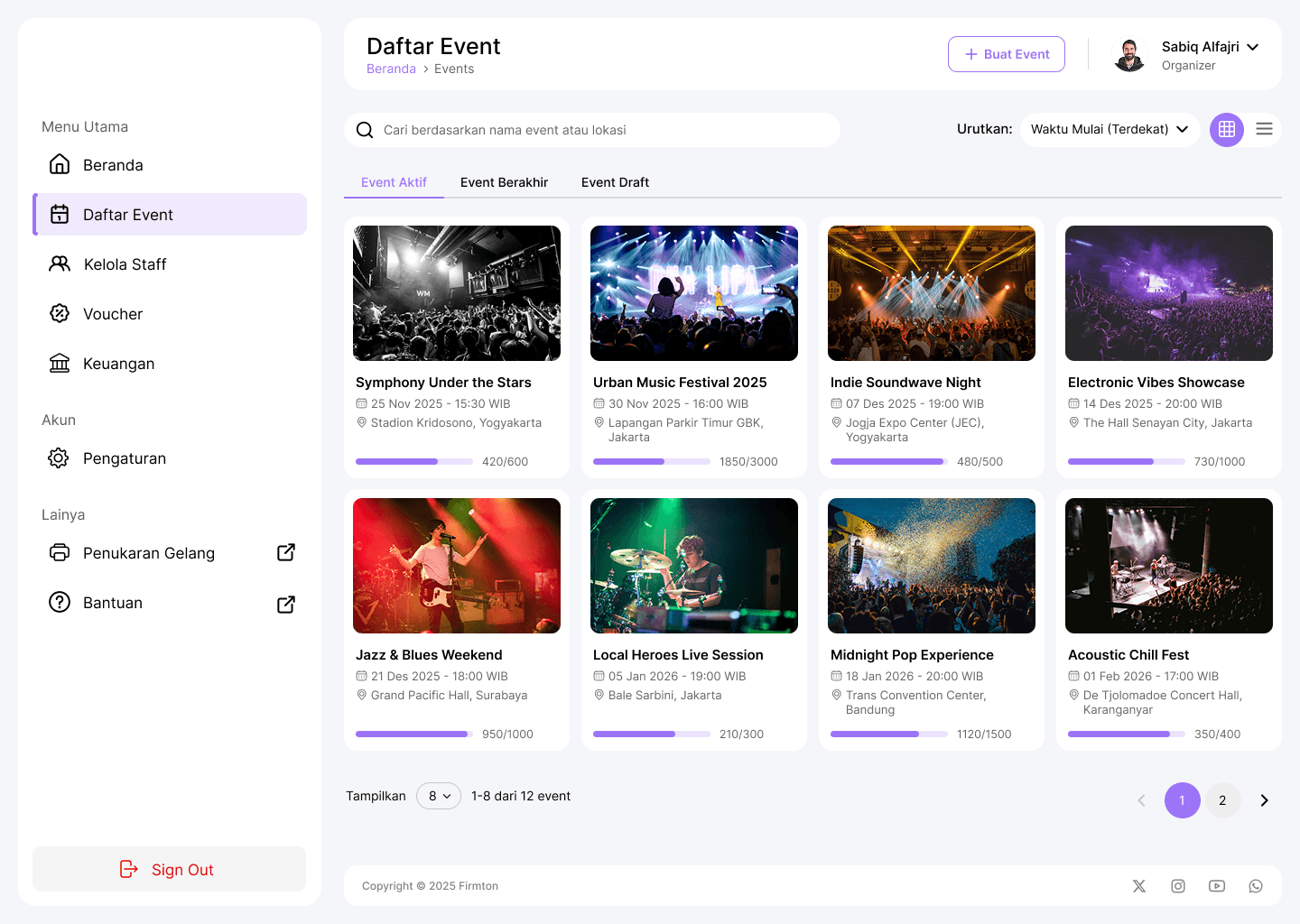Click the Daftar Event calendar icon

60,214
